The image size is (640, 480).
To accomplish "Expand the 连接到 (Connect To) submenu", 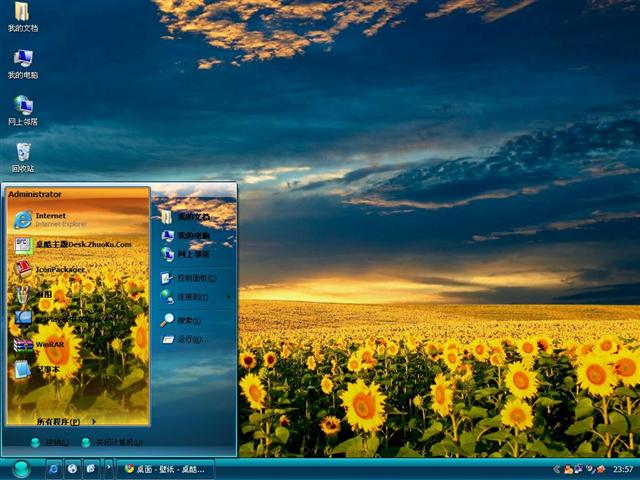I will pyautogui.click(x=193, y=297).
